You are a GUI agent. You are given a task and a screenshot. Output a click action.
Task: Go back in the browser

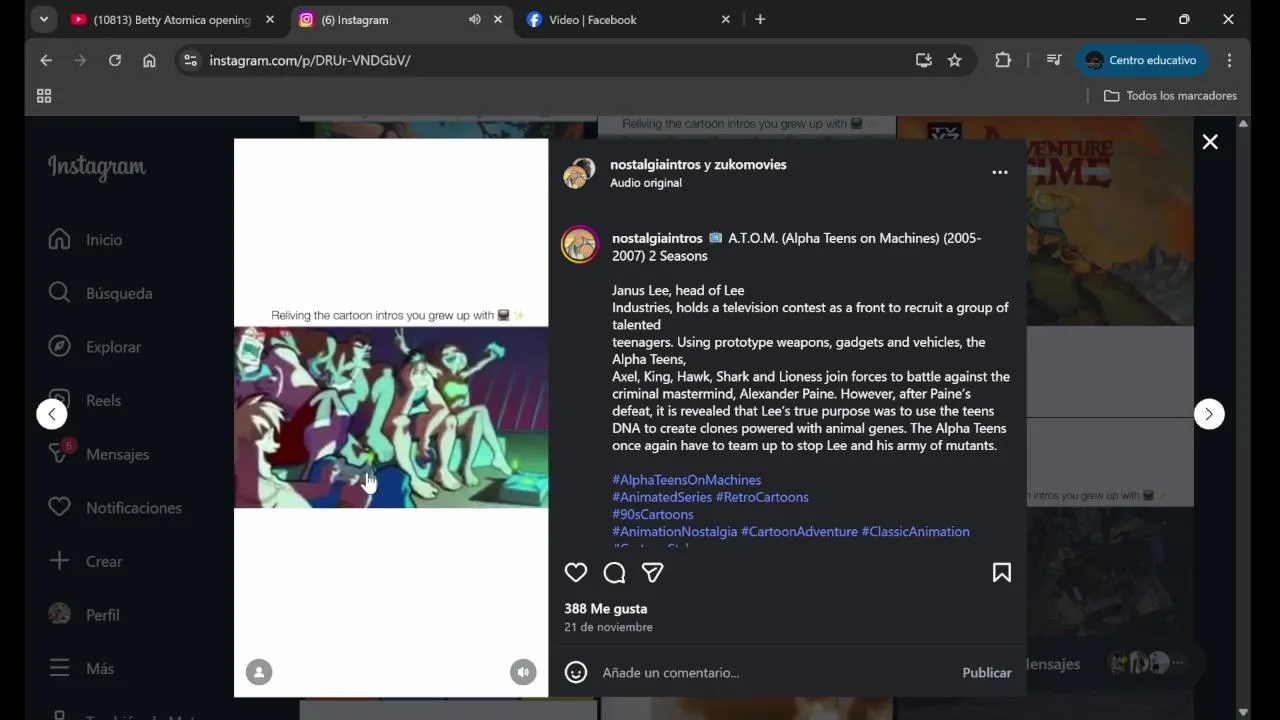click(46, 61)
